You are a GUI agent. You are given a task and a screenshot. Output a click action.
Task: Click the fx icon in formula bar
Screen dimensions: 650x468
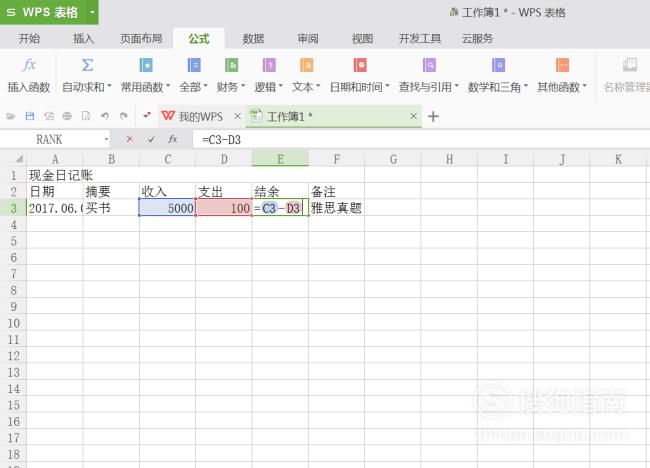tap(173, 139)
